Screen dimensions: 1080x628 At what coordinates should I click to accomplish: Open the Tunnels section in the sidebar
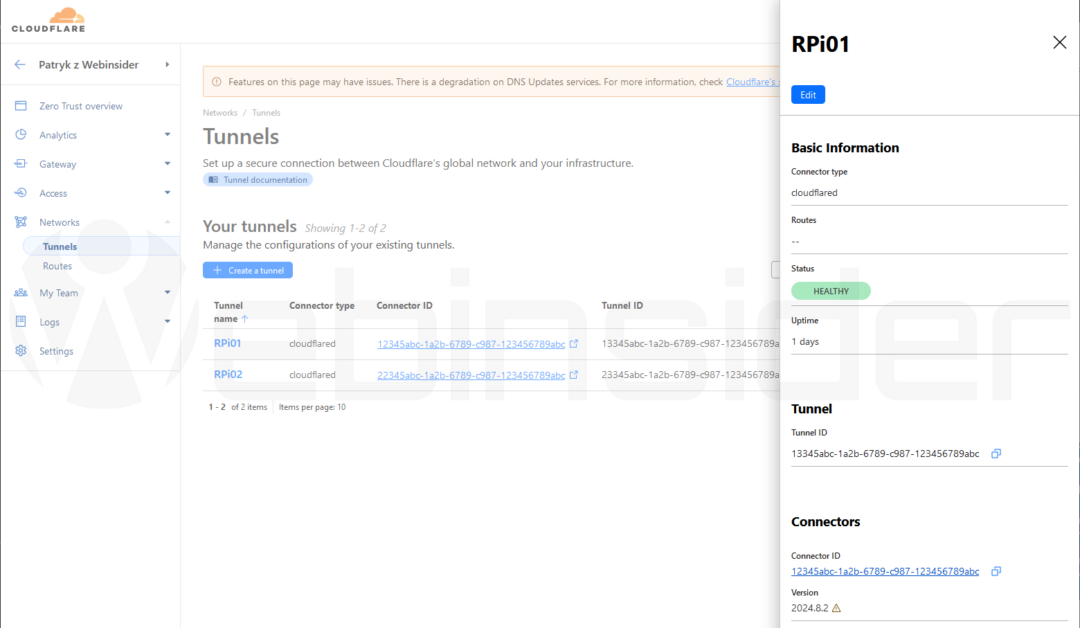point(59,245)
